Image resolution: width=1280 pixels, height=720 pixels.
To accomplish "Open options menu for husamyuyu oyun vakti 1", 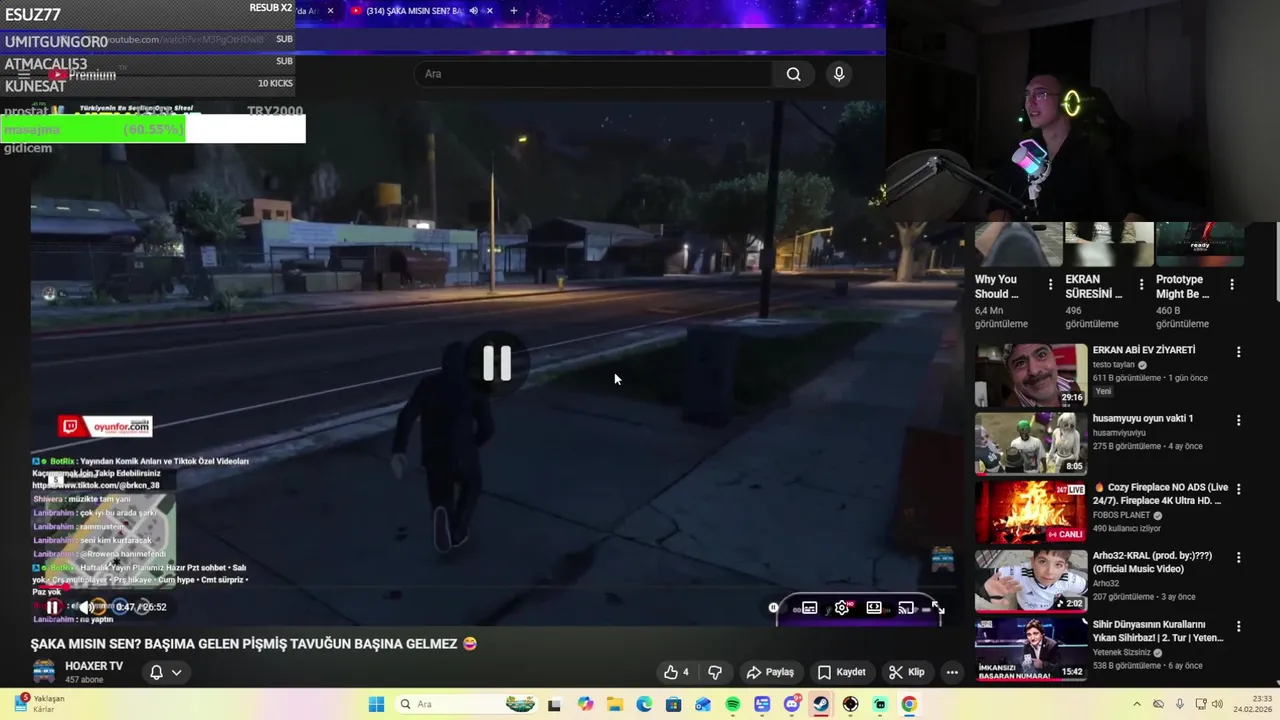I will (1238, 420).
